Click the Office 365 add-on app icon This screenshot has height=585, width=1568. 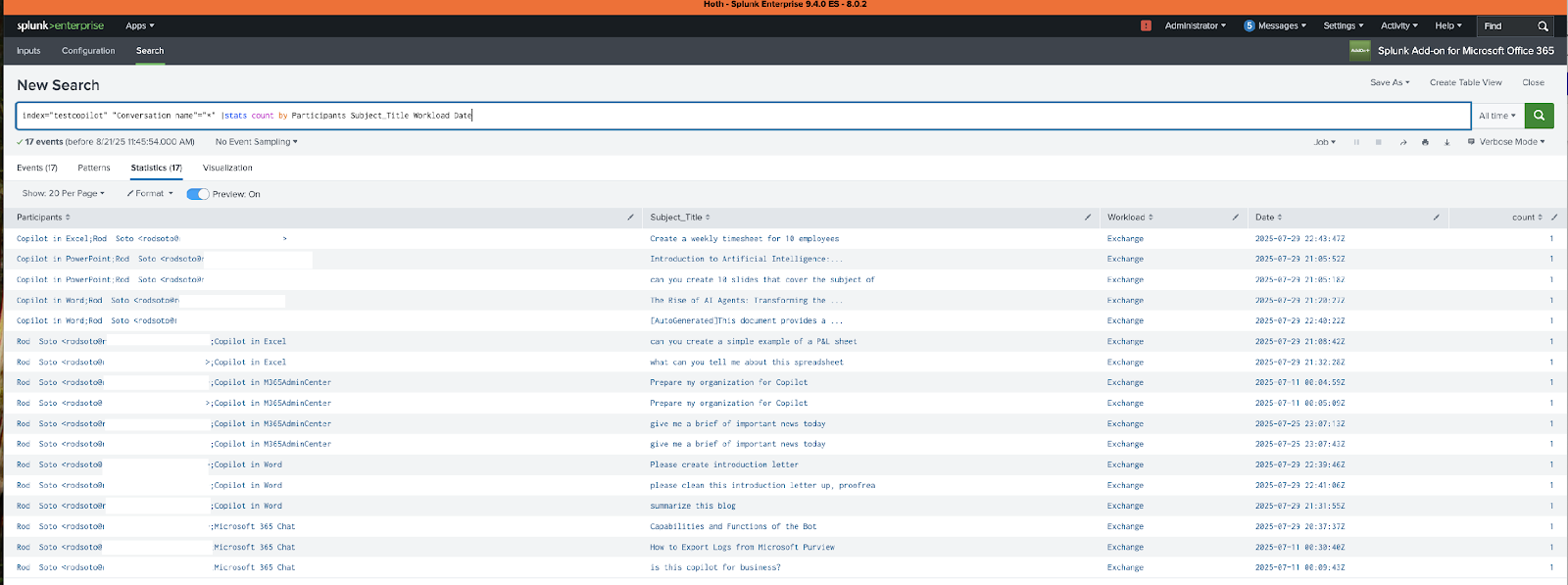click(1360, 51)
